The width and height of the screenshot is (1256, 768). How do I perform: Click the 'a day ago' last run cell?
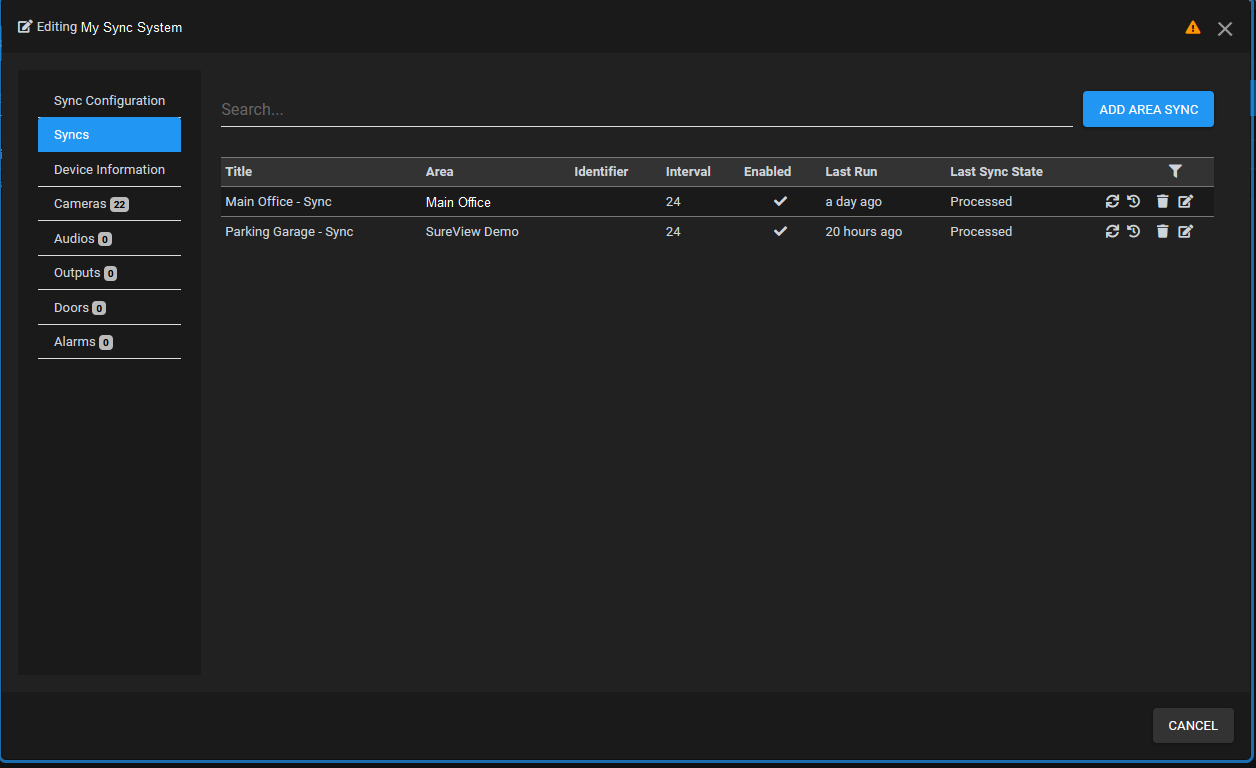tap(853, 202)
